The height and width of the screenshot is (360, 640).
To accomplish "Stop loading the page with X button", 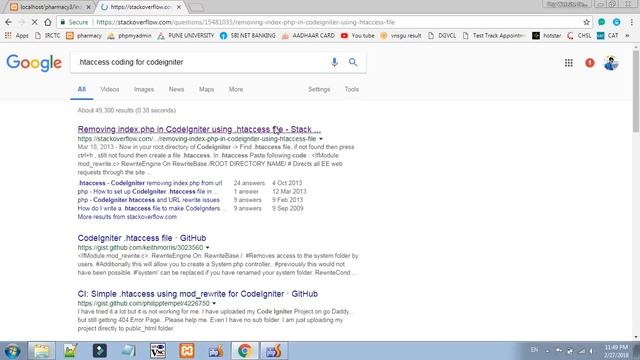I will [x=34, y=22].
